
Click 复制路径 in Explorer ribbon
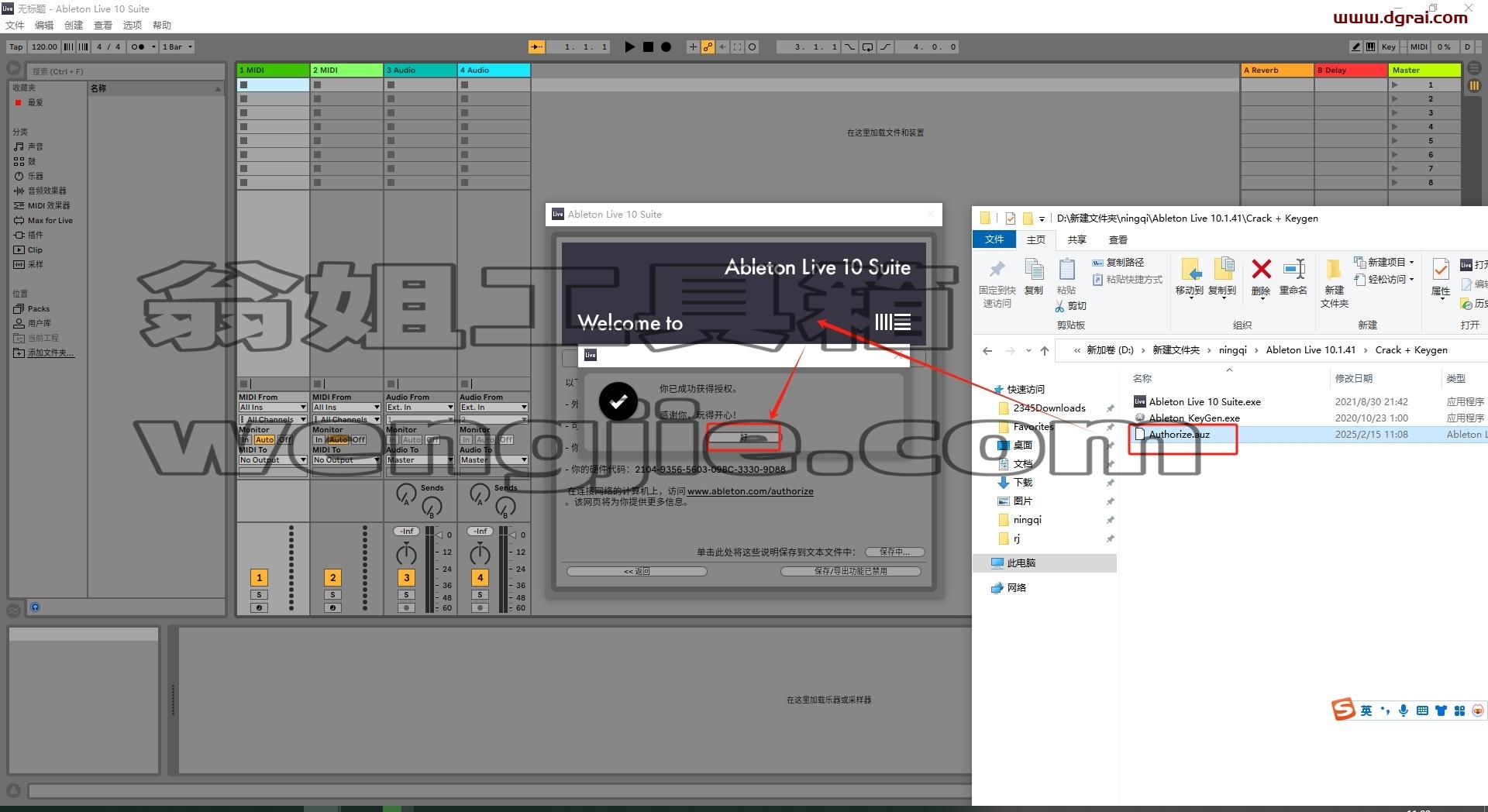coord(1118,263)
